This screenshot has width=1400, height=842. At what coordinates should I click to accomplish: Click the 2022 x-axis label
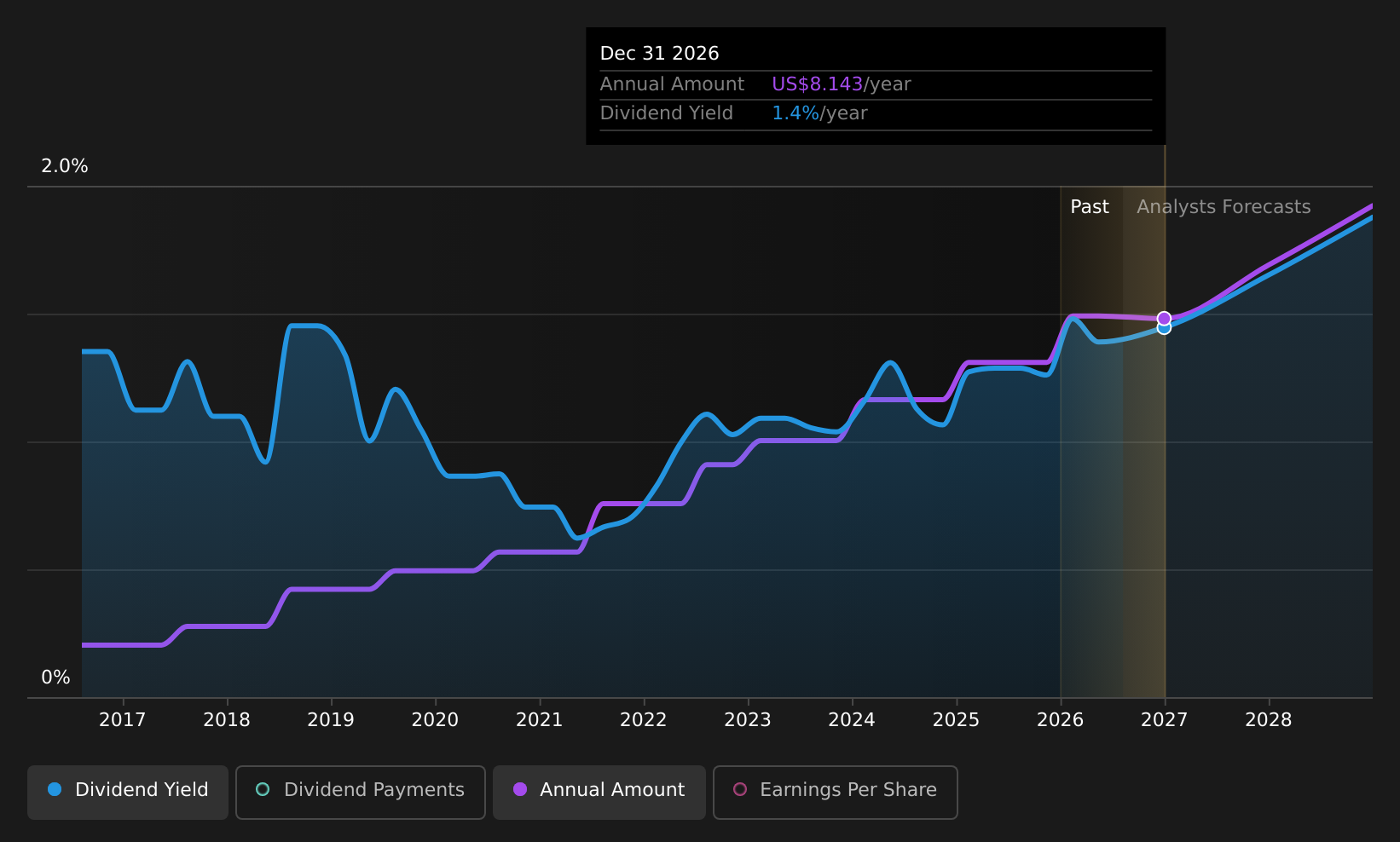click(x=644, y=720)
